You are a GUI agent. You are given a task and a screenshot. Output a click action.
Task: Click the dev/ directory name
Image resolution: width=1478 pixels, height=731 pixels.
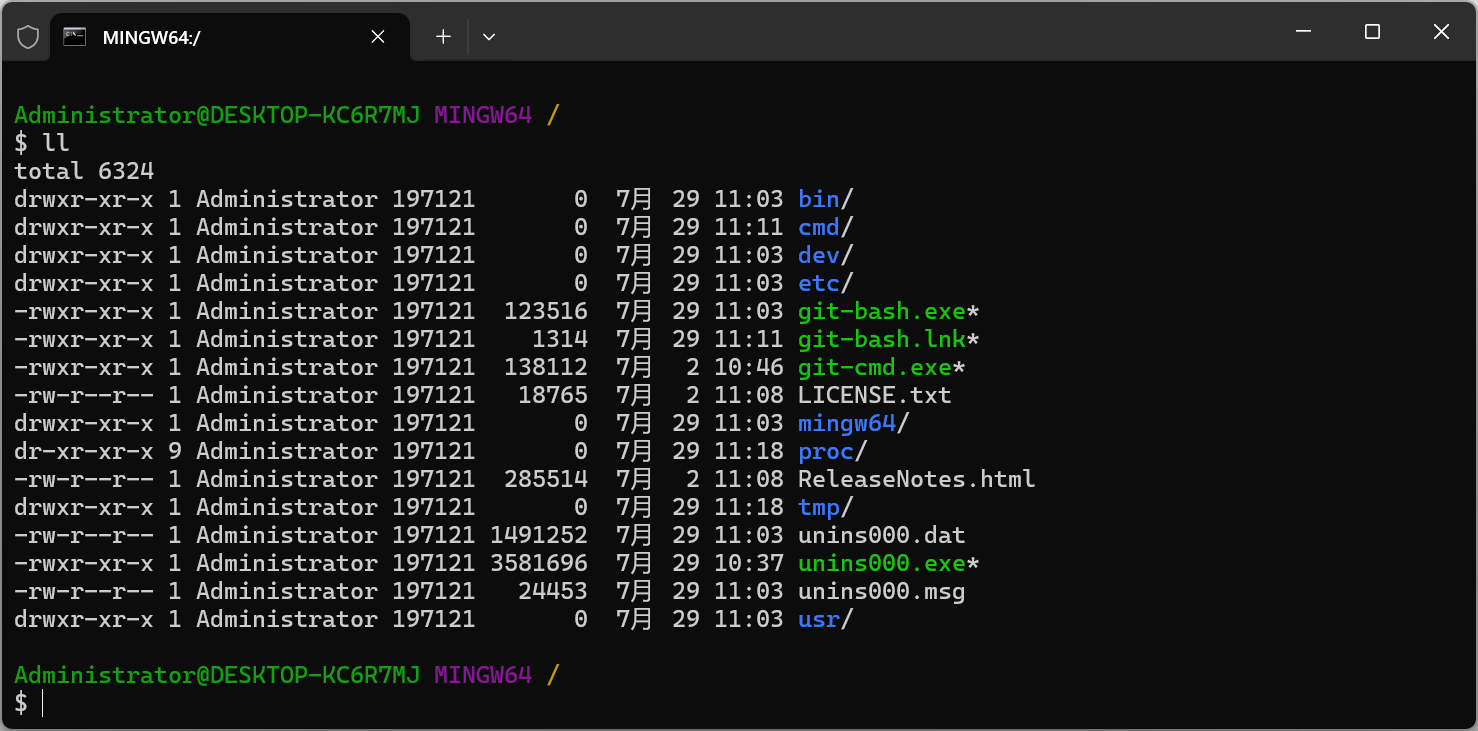pos(825,255)
